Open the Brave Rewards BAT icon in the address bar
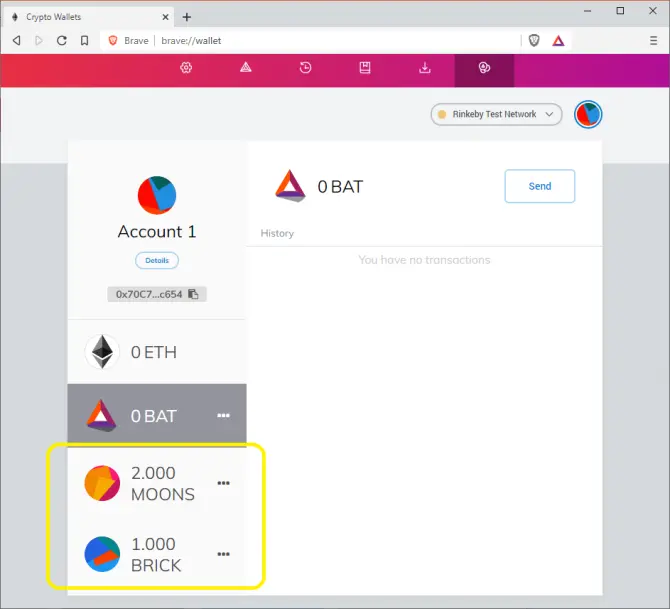670x609 pixels. click(x=558, y=41)
